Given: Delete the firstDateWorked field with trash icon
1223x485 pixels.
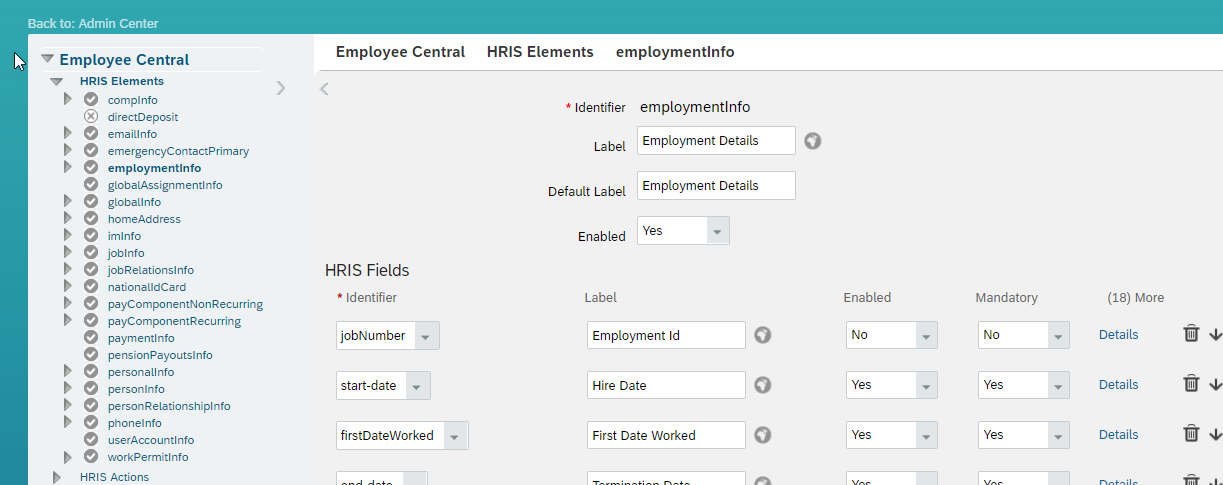Looking at the screenshot, I should pyautogui.click(x=1191, y=433).
